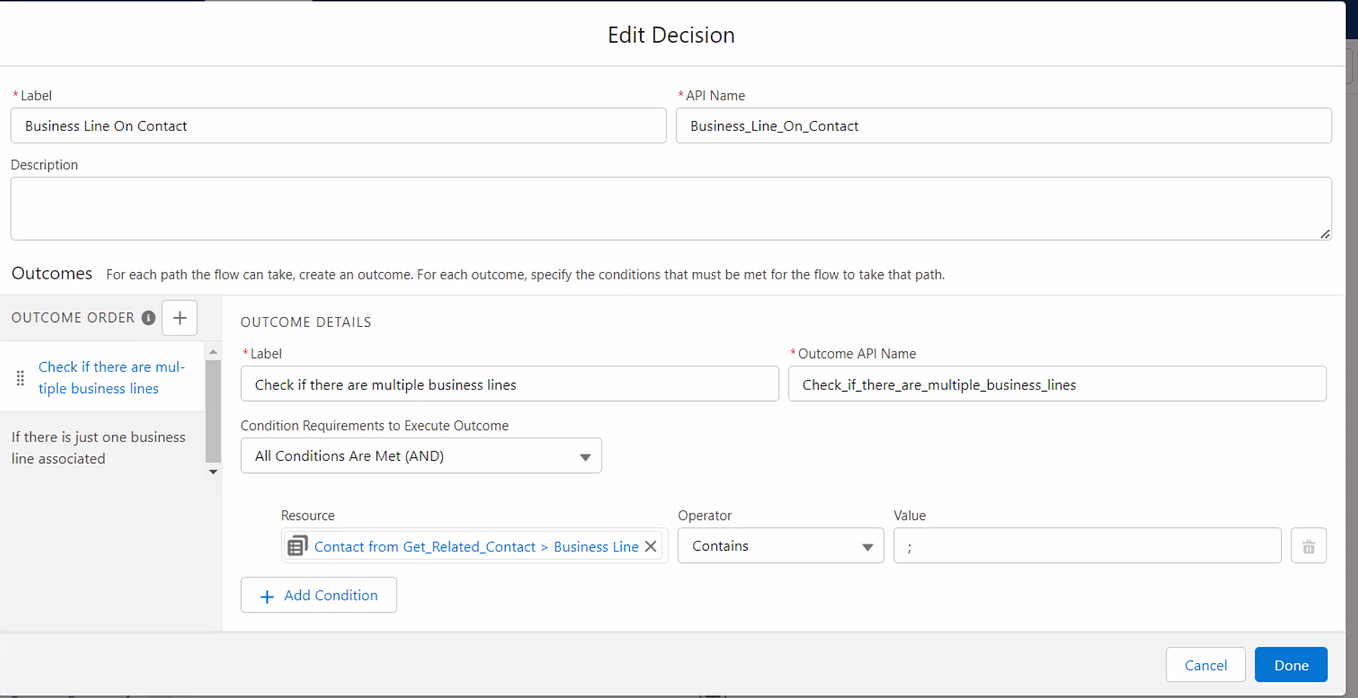Click the decision API Name input field
This screenshot has width=1358, height=698.
(1004, 126)
